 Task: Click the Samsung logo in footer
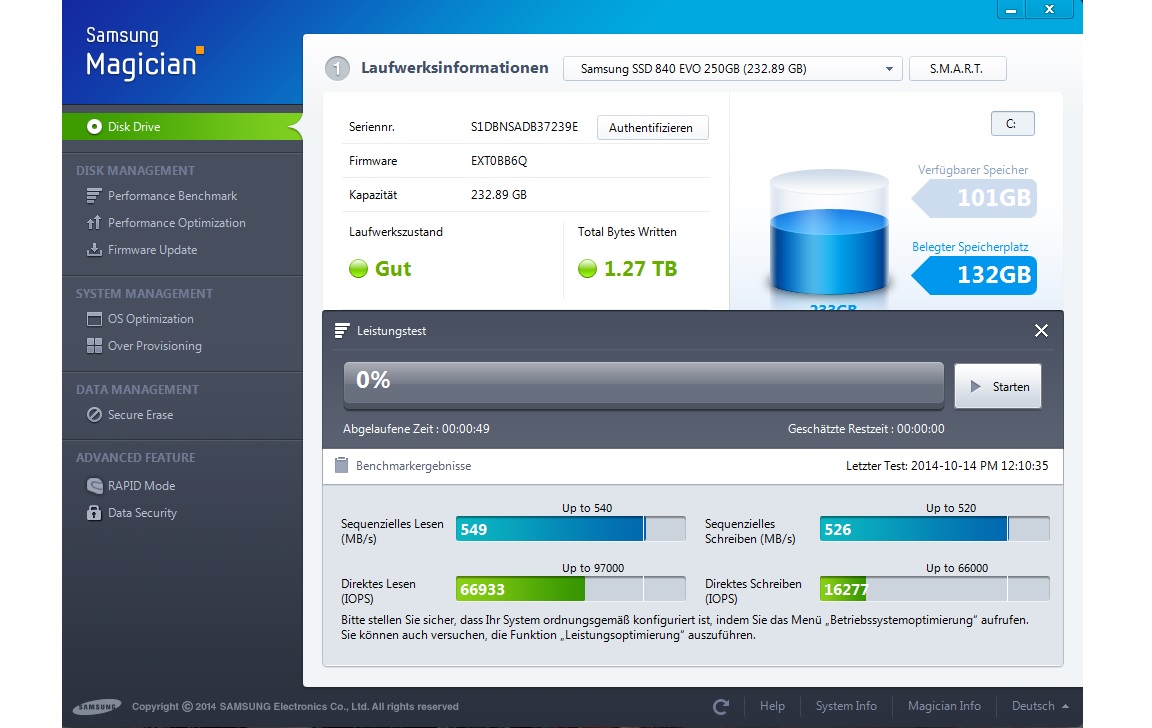97,707
